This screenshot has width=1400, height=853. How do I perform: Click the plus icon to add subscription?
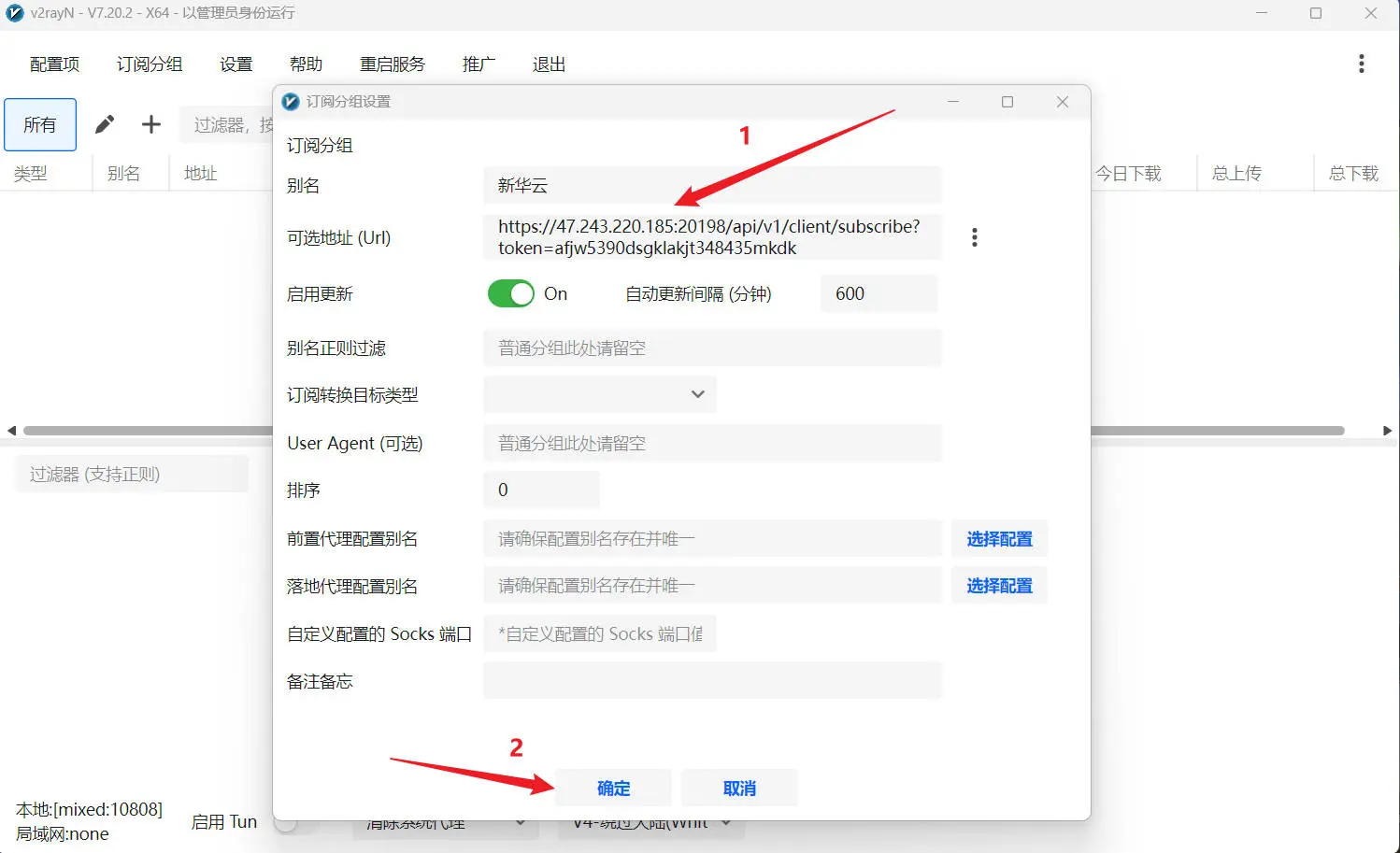(x=150, y=123)
